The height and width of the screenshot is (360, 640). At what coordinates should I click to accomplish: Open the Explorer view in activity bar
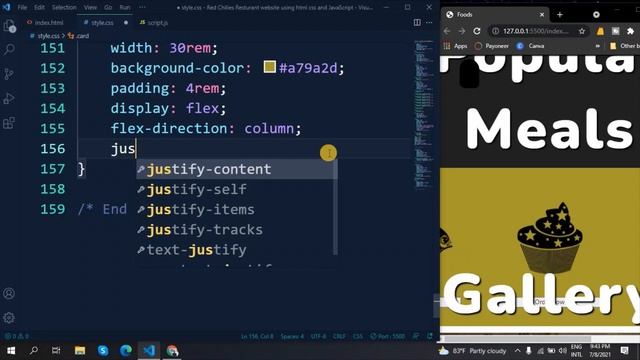coord(9,26)
